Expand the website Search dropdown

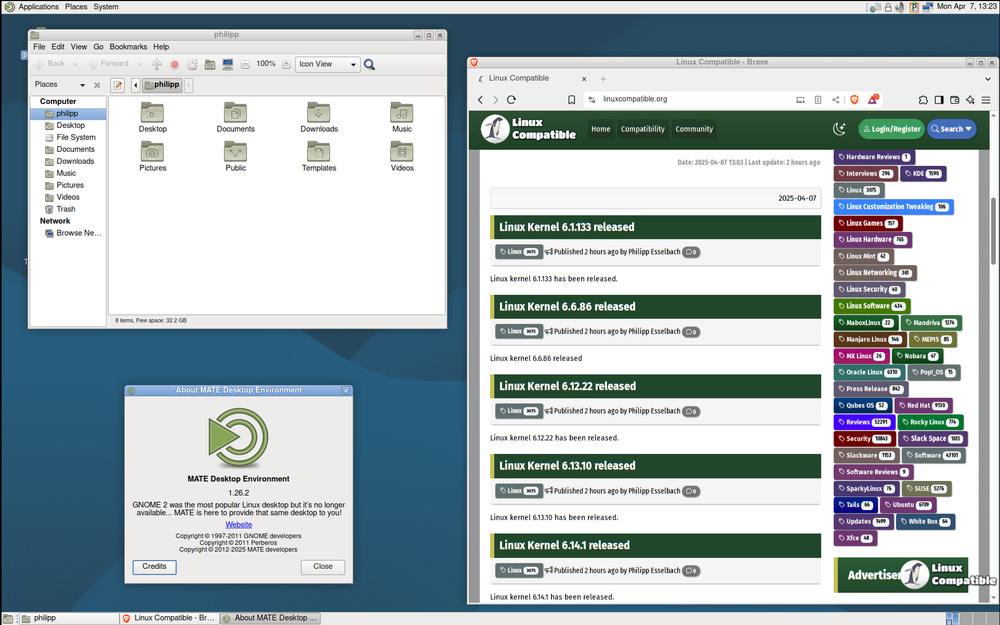click(x=951, y=128)
